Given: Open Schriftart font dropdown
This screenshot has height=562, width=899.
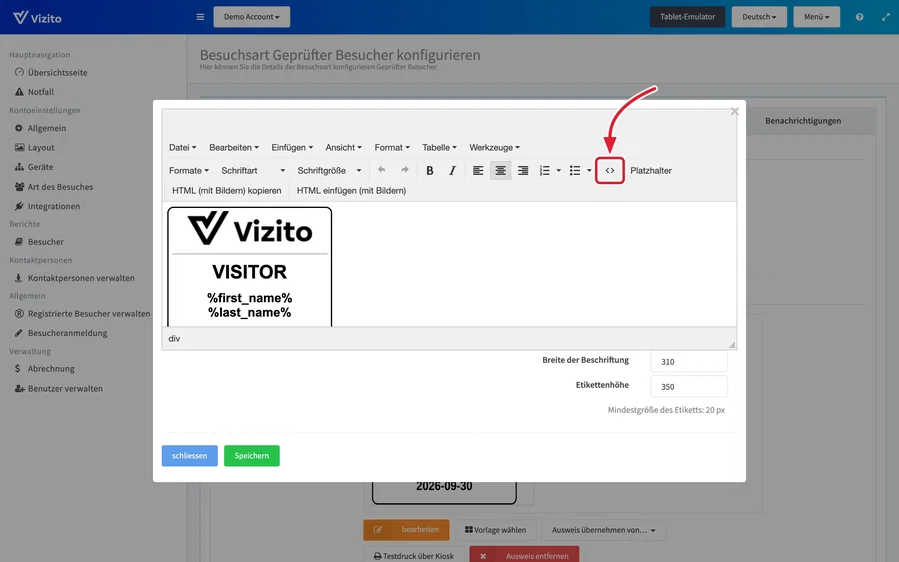Looking at the screenshot, I should click(253, 170).
